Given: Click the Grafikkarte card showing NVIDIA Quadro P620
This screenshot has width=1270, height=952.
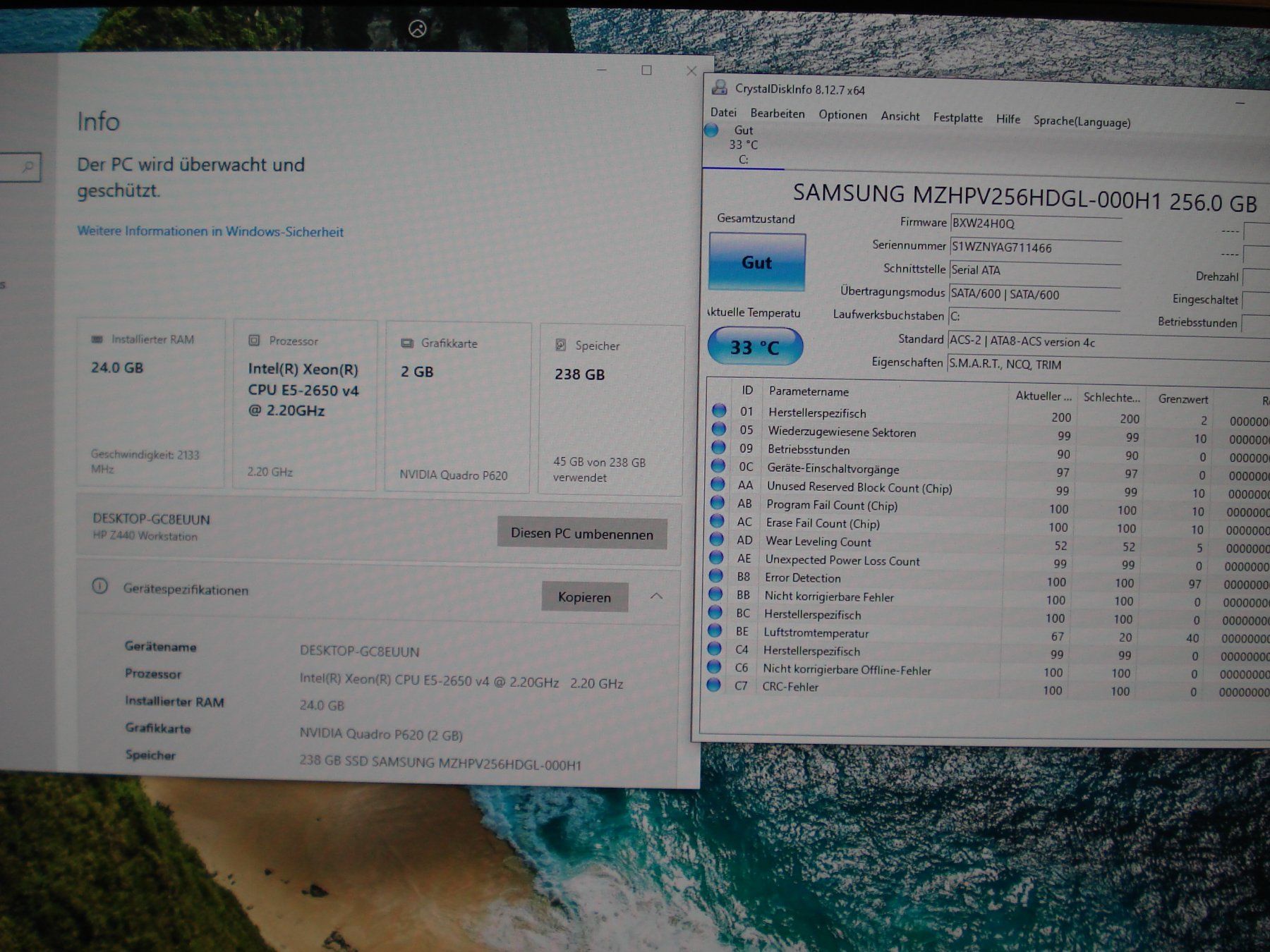Looking at the screenshot, I should click(x=457, y=408).
